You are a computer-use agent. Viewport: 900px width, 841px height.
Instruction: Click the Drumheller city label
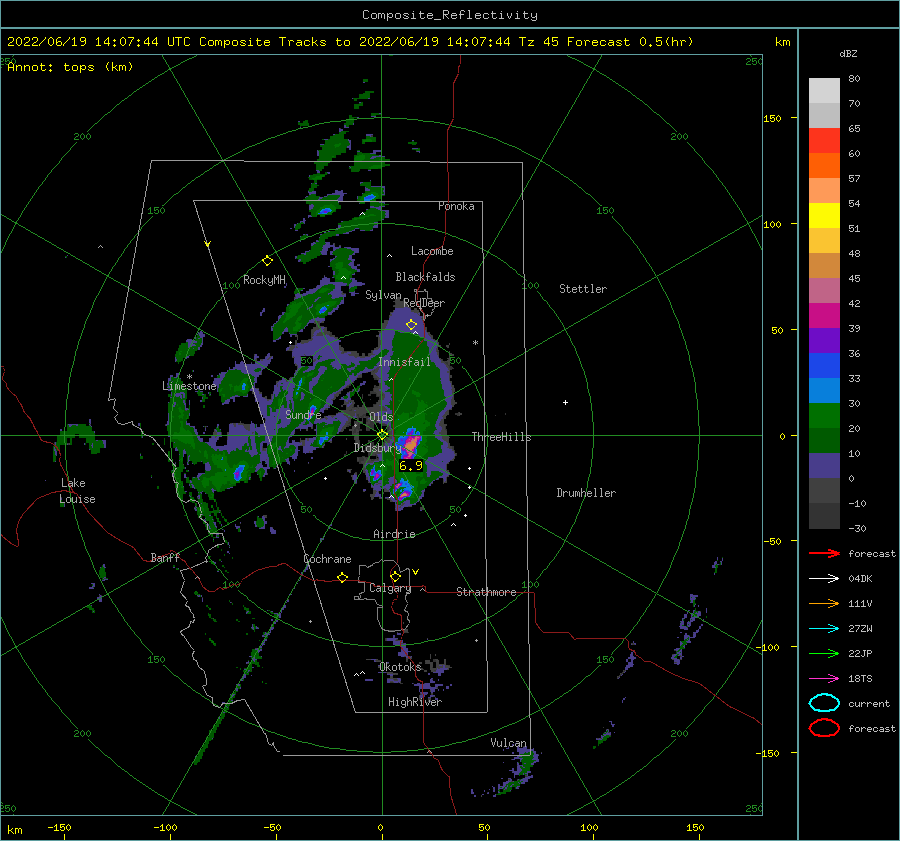[x=586, y=493]
